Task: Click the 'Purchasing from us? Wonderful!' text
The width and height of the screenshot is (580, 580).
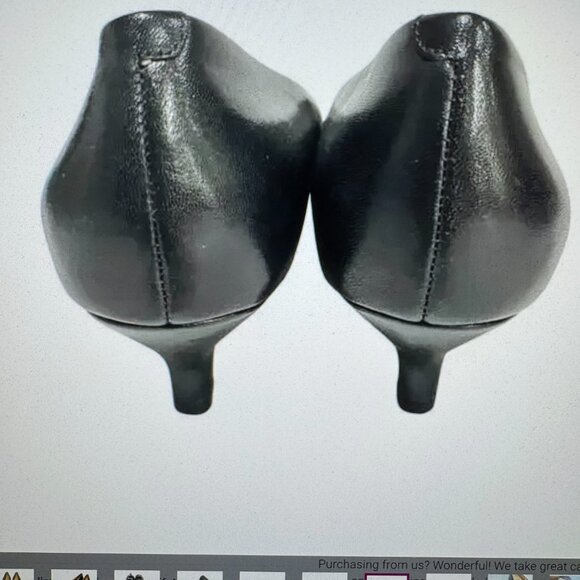Action: (404, 565)
